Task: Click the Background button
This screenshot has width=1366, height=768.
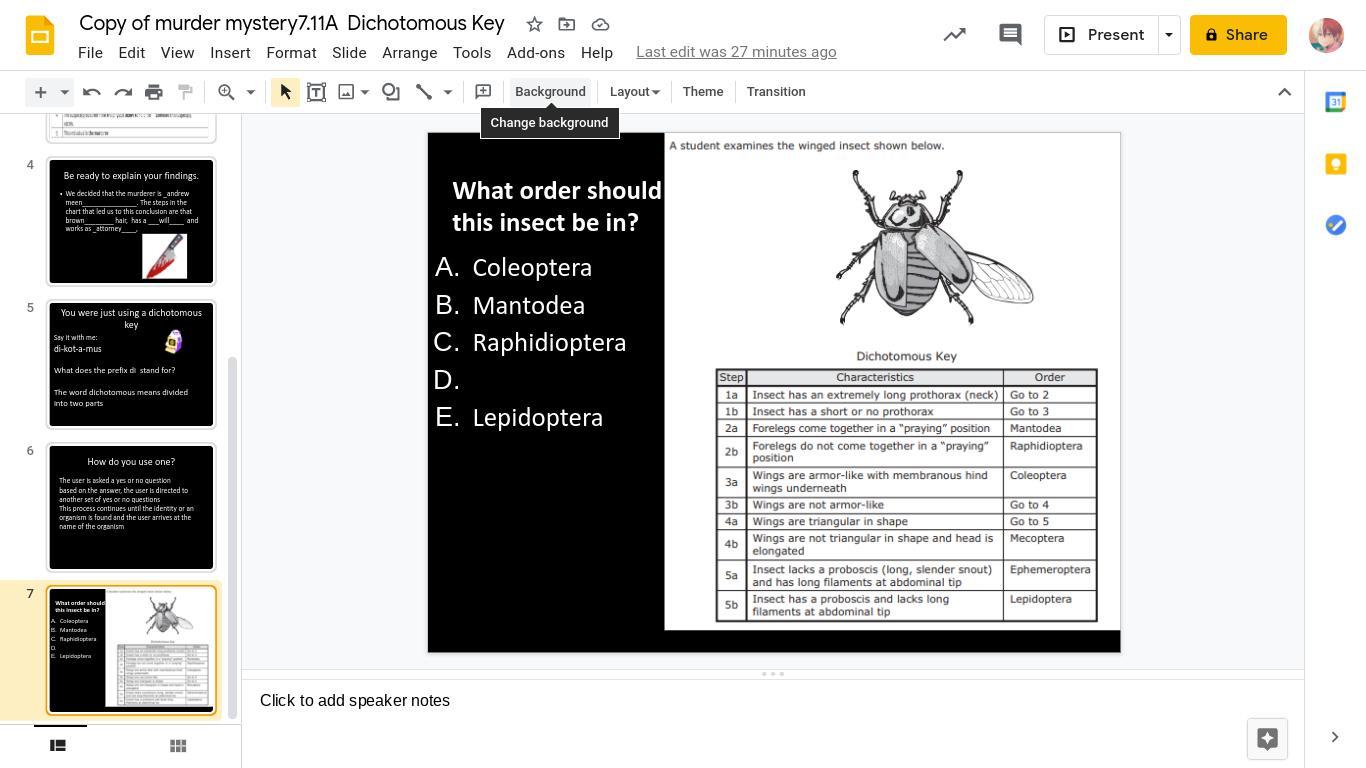Action: point(550,92)
